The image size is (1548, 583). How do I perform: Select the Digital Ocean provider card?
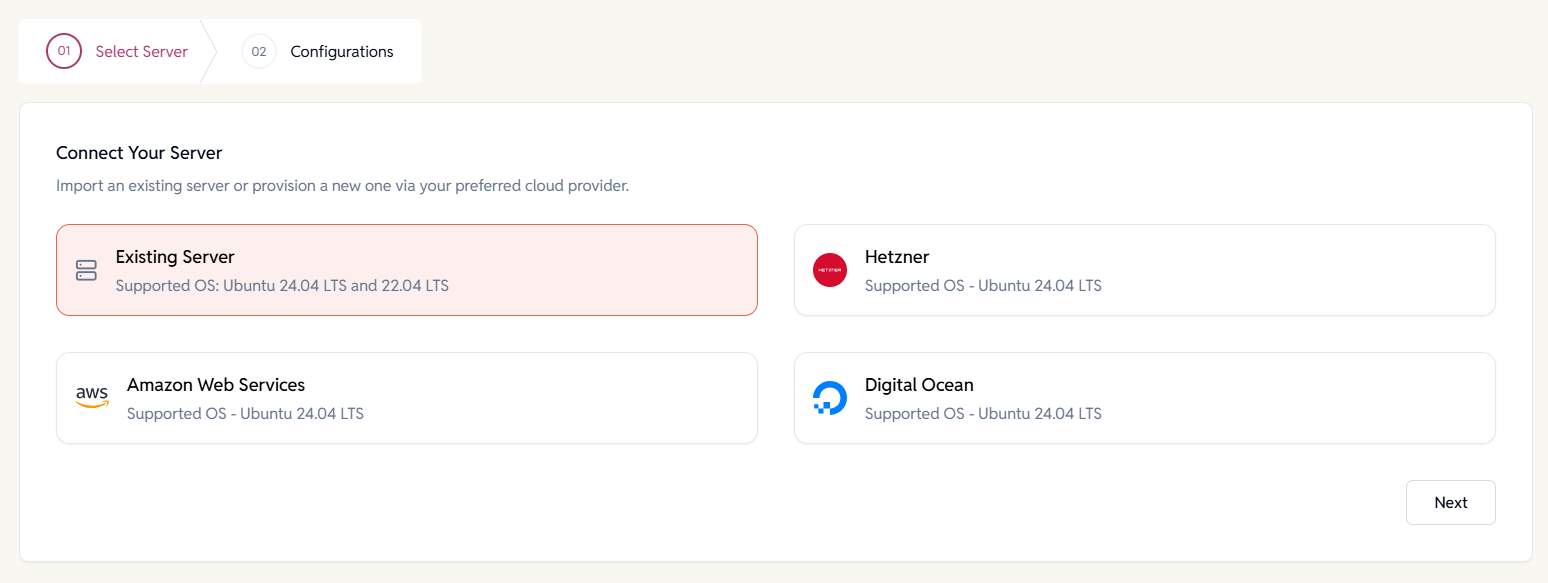[1144, 398]
